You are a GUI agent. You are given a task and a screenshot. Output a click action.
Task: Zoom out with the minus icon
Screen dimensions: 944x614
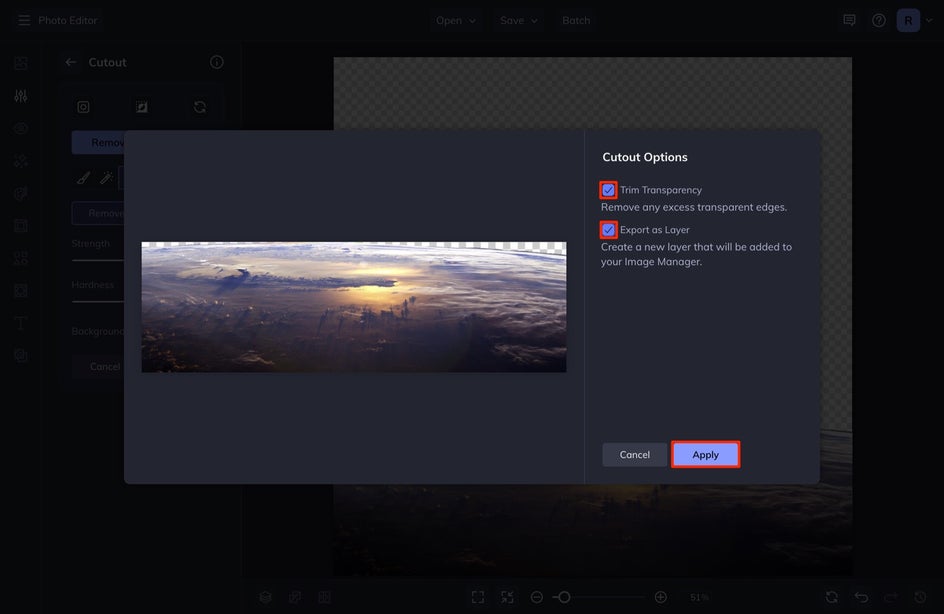coord(537,597)
